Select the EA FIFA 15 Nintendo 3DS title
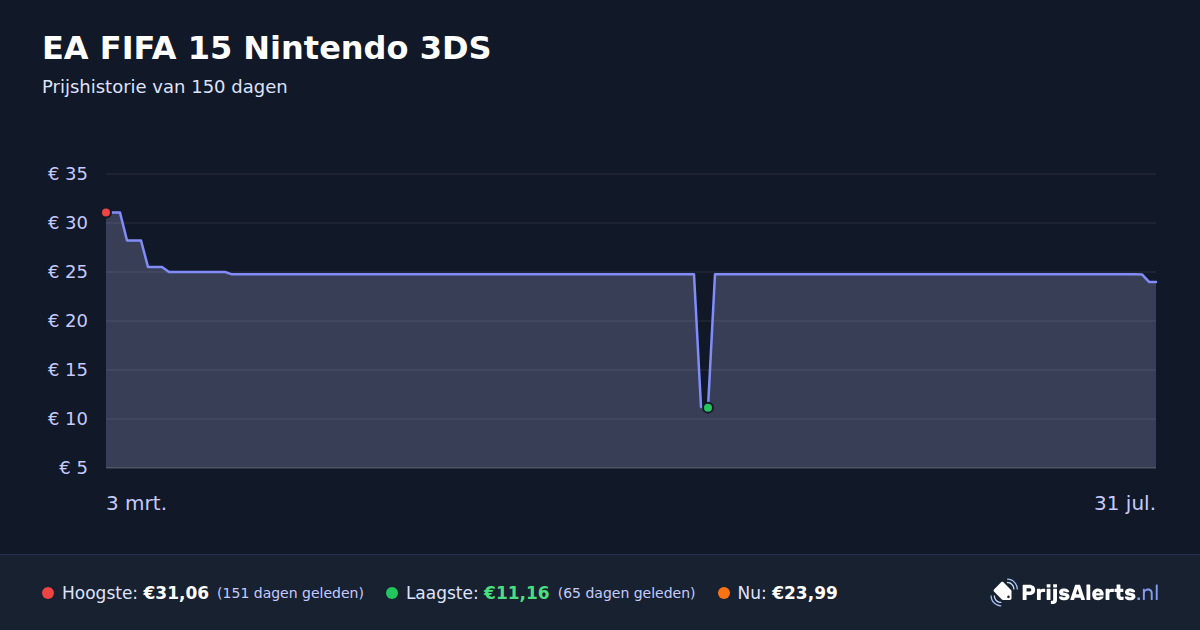 click(x=267, y=48)
